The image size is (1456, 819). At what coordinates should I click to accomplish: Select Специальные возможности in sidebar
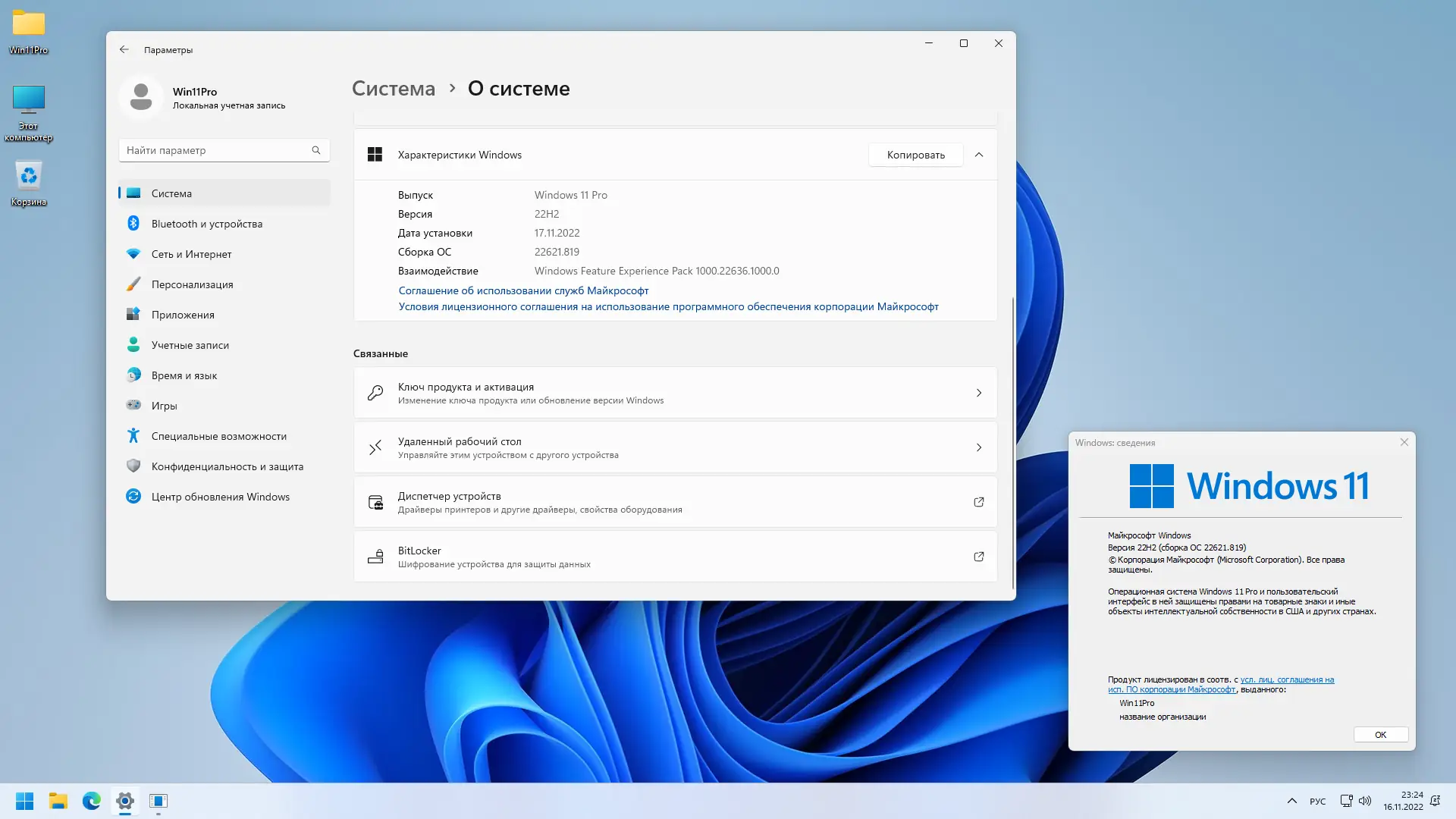point(218,436)
